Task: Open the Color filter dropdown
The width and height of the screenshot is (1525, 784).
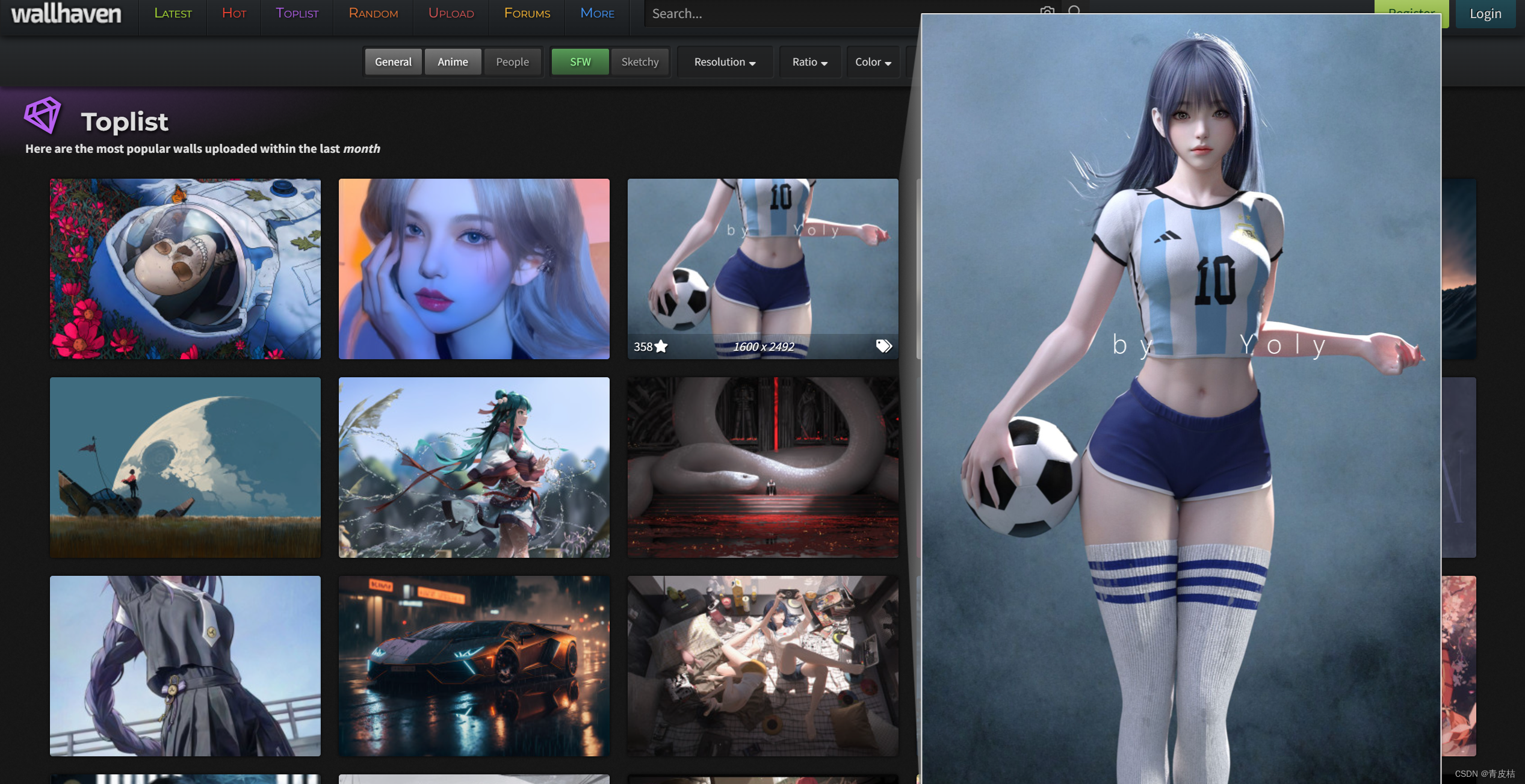Action: click(873, 62)
